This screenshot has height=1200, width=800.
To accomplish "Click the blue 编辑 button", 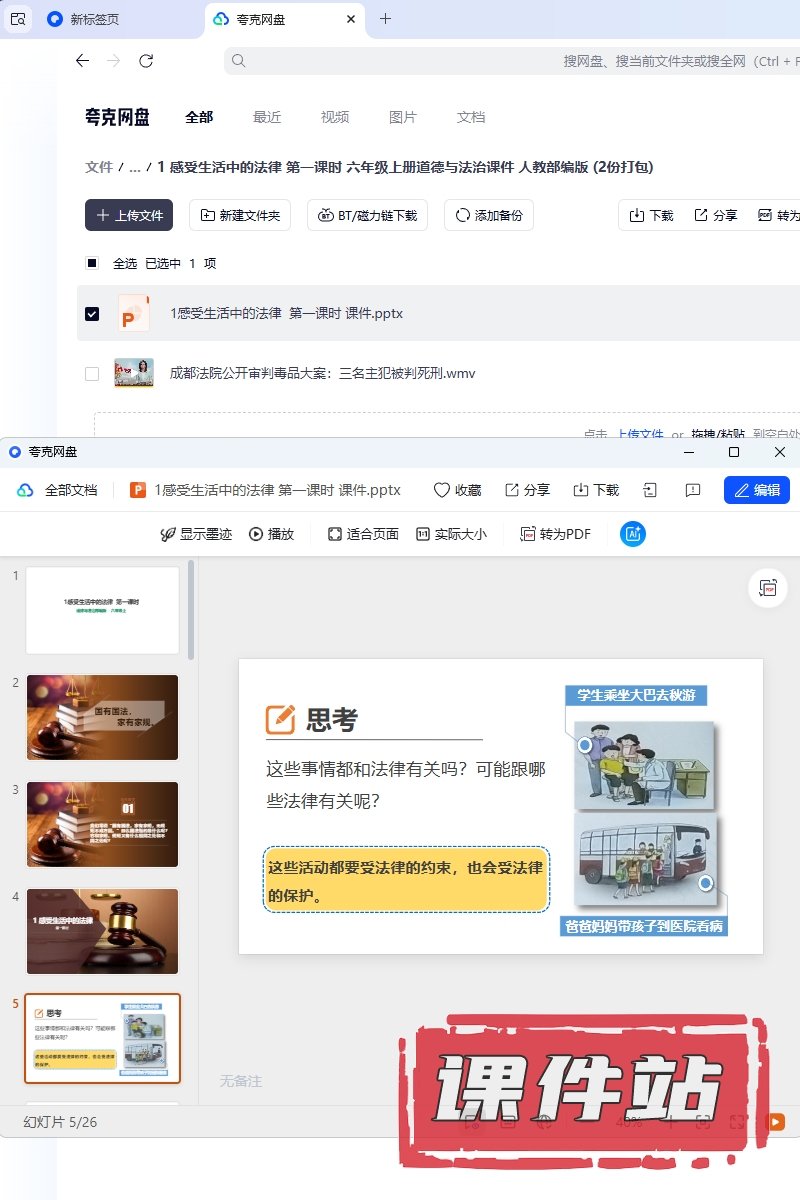I will click(756, 490).
